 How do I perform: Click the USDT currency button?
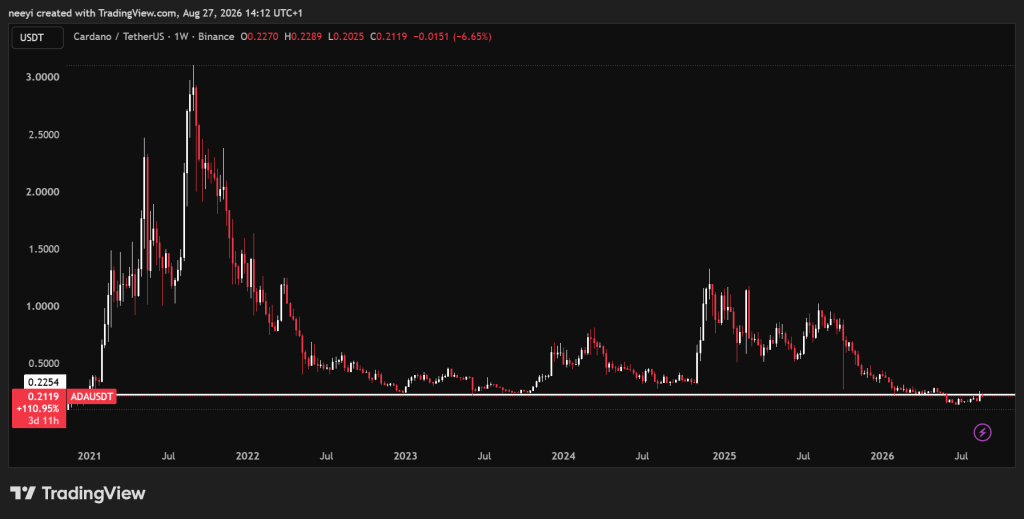pos(37,37)
